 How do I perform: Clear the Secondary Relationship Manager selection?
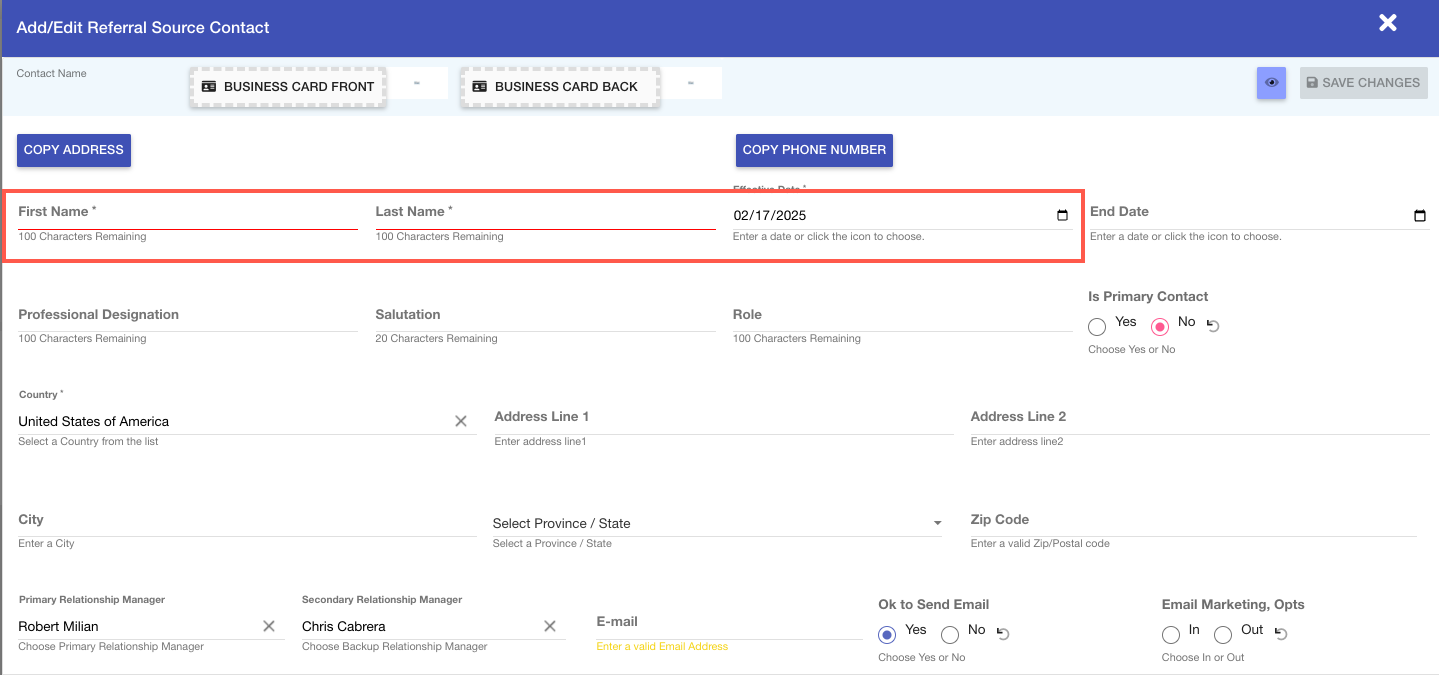coord(549,626)
